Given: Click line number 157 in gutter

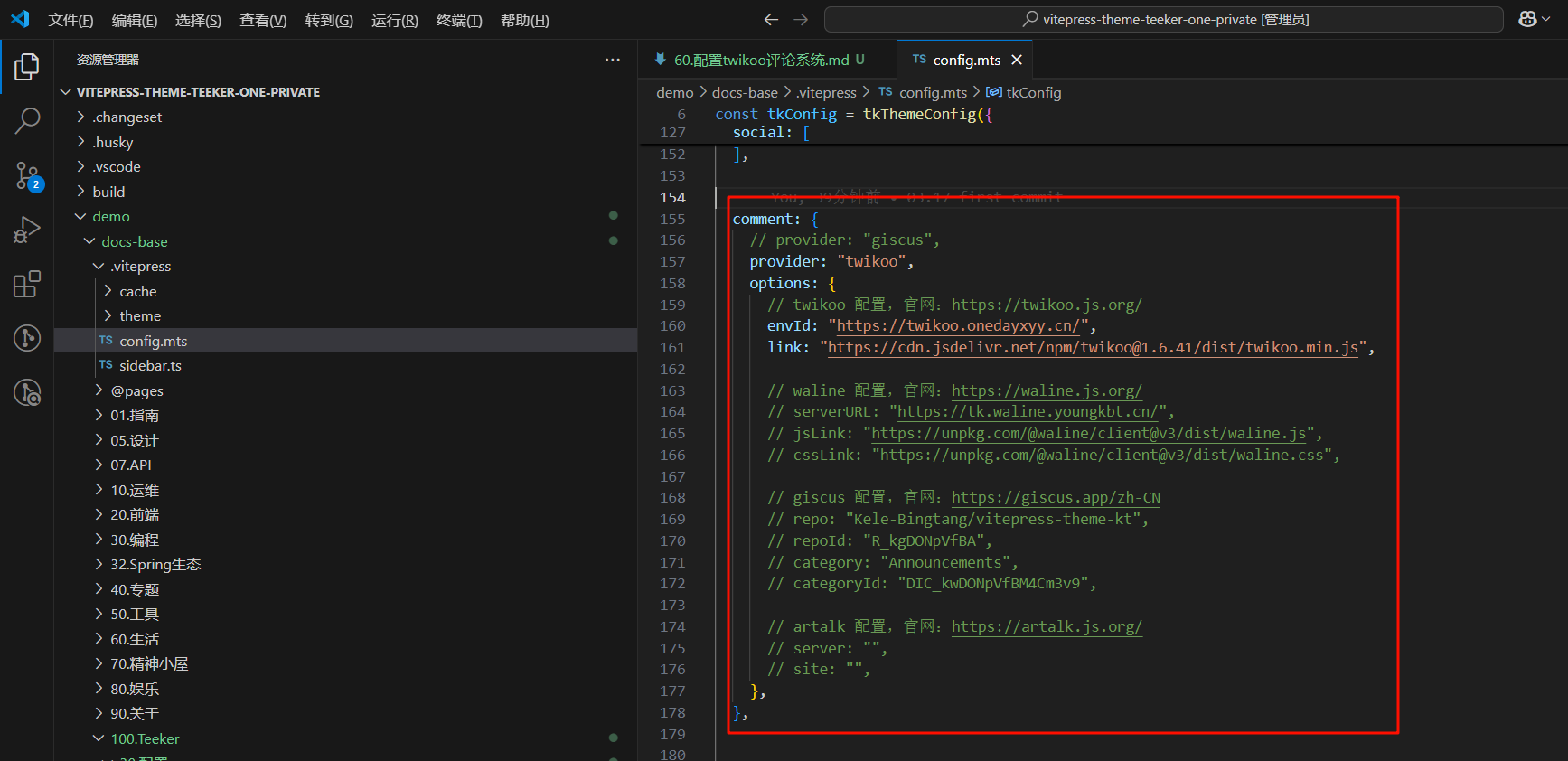Looking at the screenshot, I should click(672, 261).
